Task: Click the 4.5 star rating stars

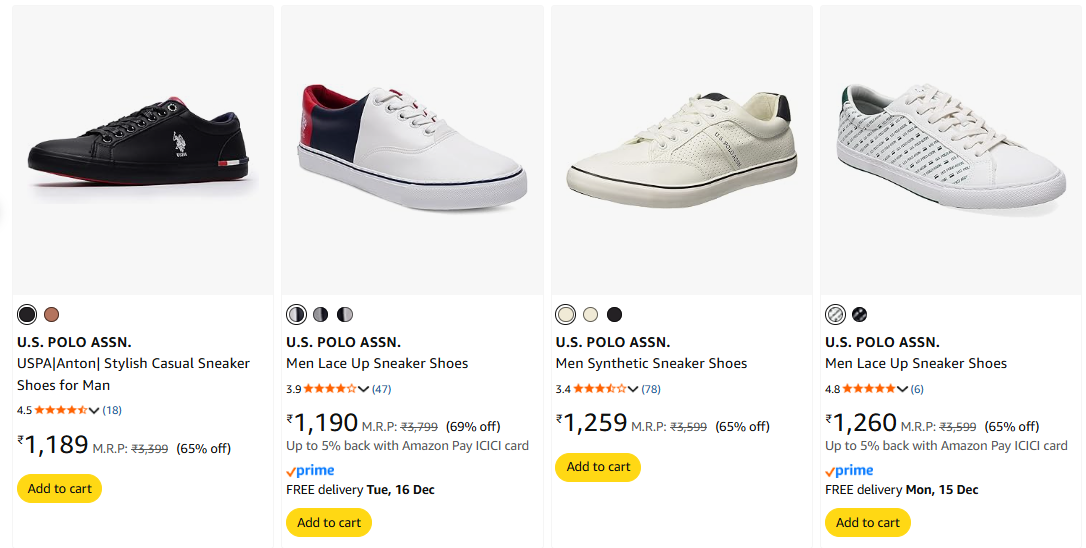Action: coord(61,410)
